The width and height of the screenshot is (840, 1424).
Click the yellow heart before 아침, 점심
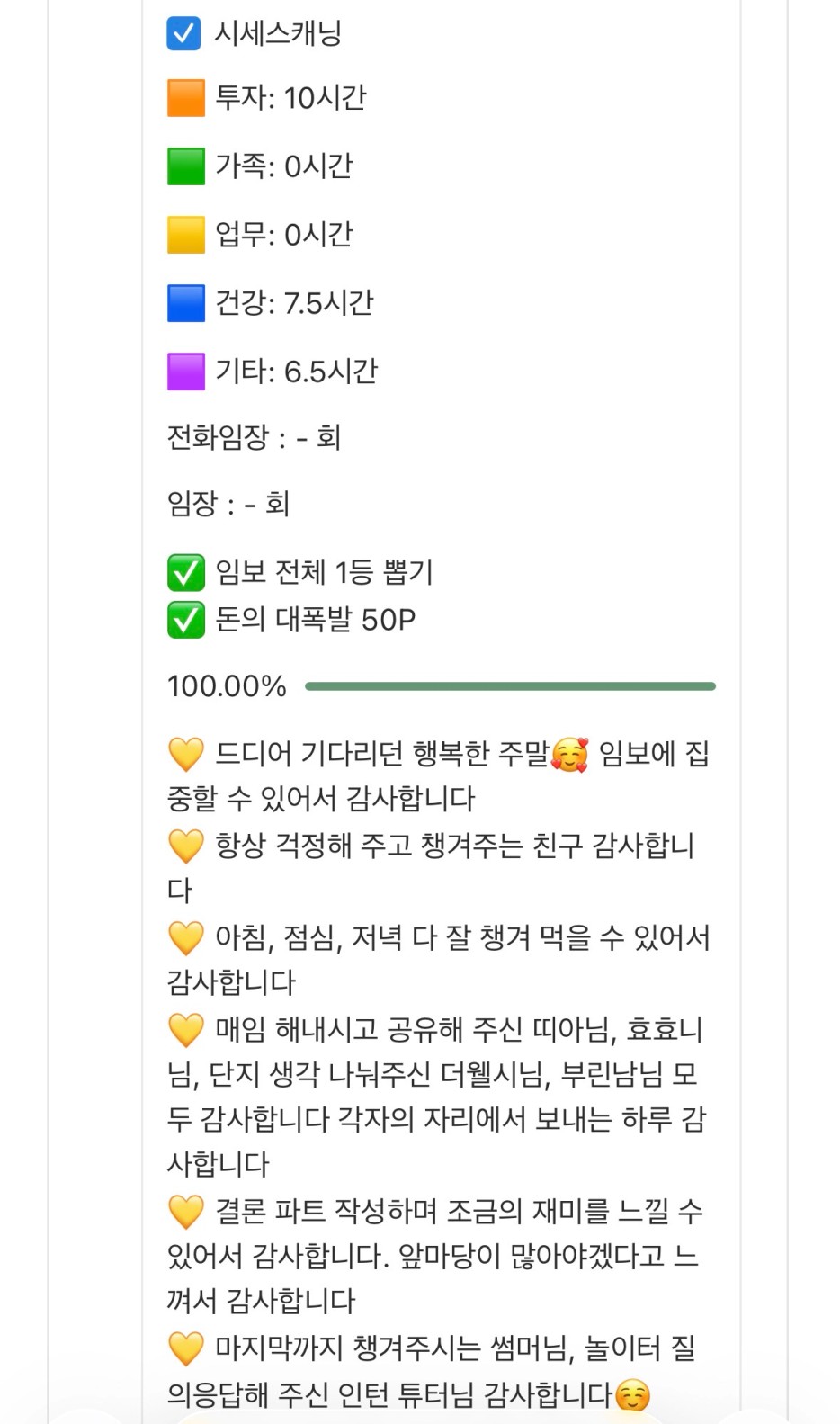click(186, 938)
